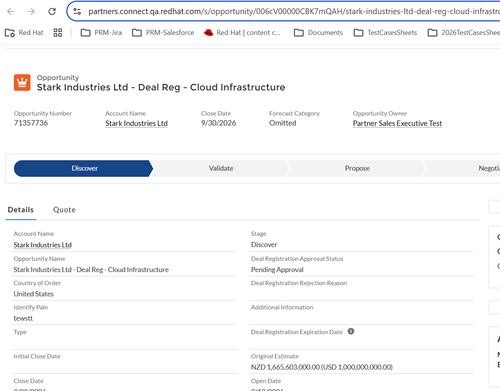Select the Propose stage in path

(x=357, y=168)
